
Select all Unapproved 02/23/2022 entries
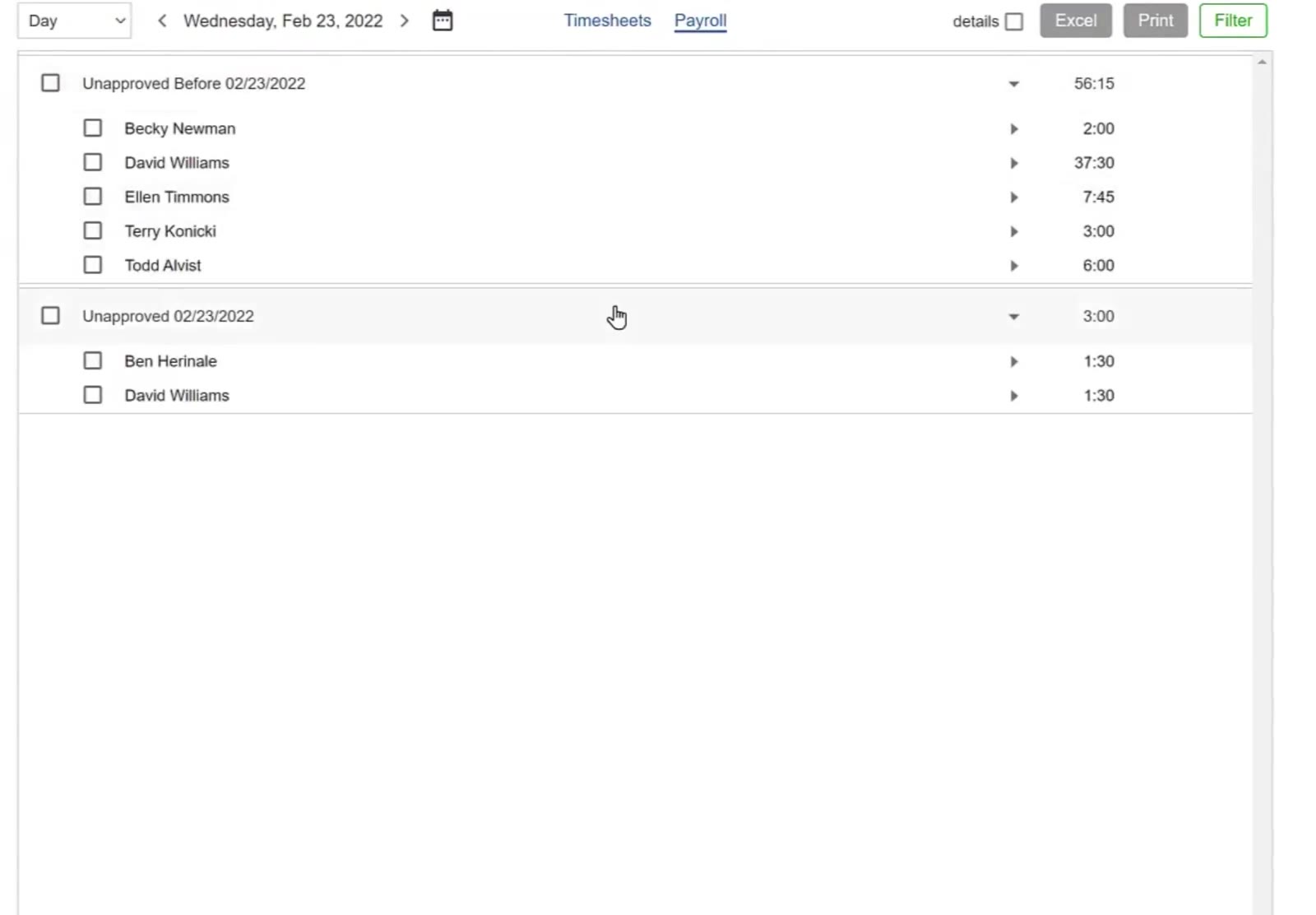(x=50, y=316)
